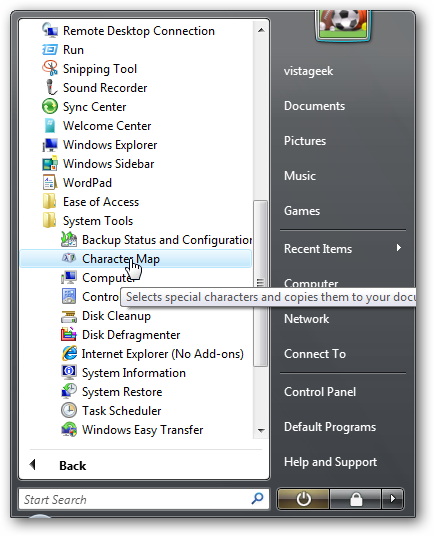Click the Internet Explorer (No Add-ons) icon

click(69, 353)
